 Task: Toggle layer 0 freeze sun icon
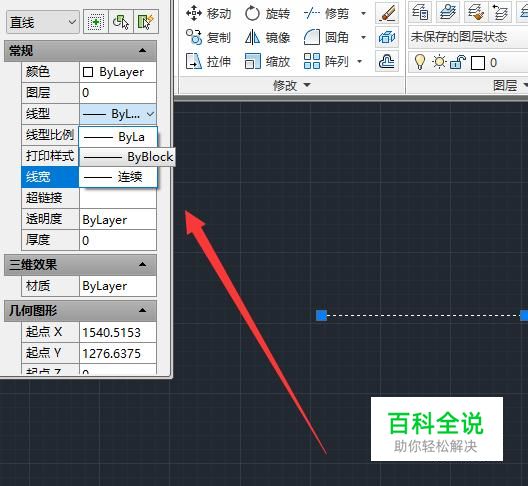(x=439, y=62)
